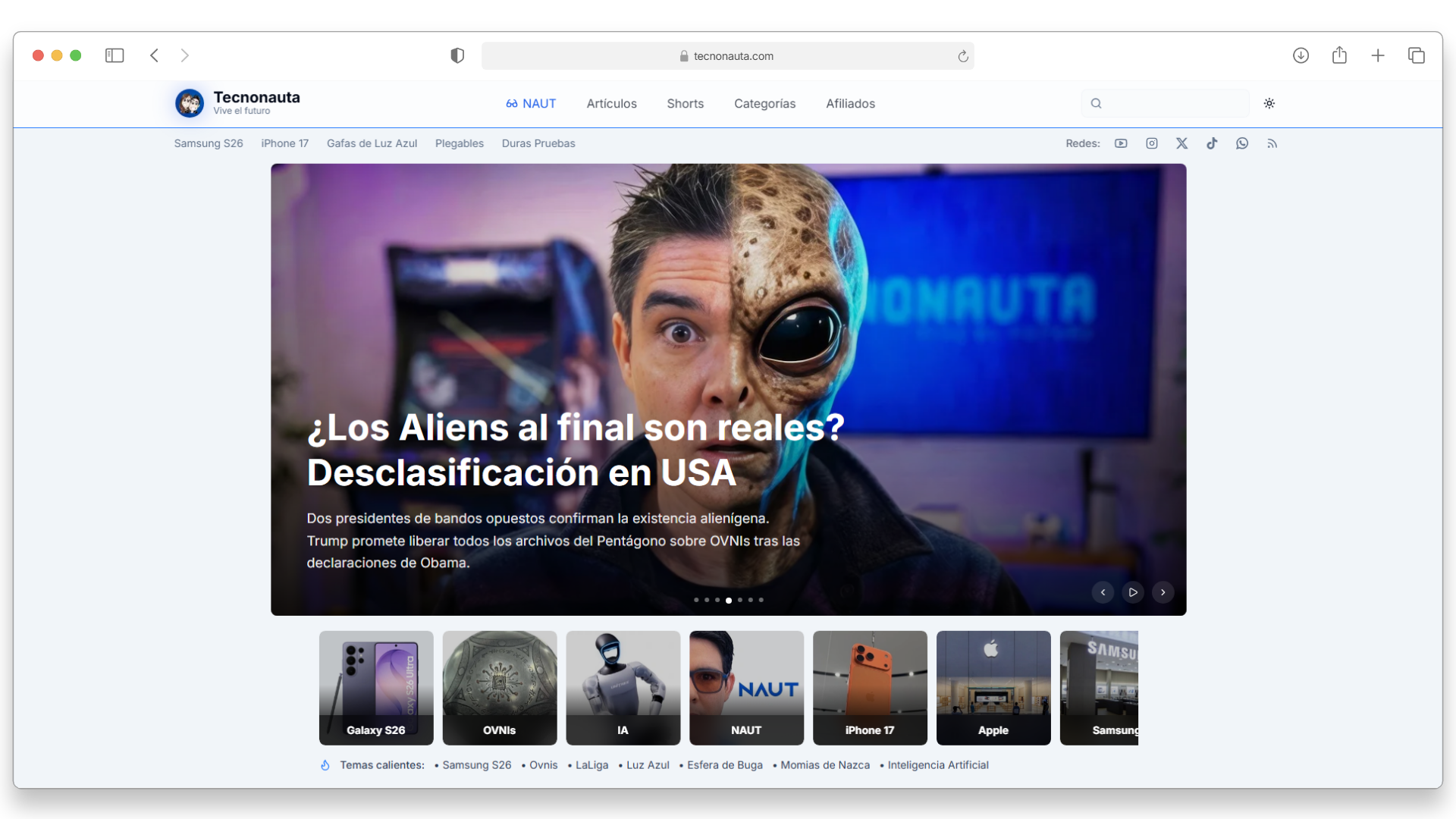Open the Samsung S26 quick link
The height and width of the screenshot is (819, 1456).
point(209,143)
